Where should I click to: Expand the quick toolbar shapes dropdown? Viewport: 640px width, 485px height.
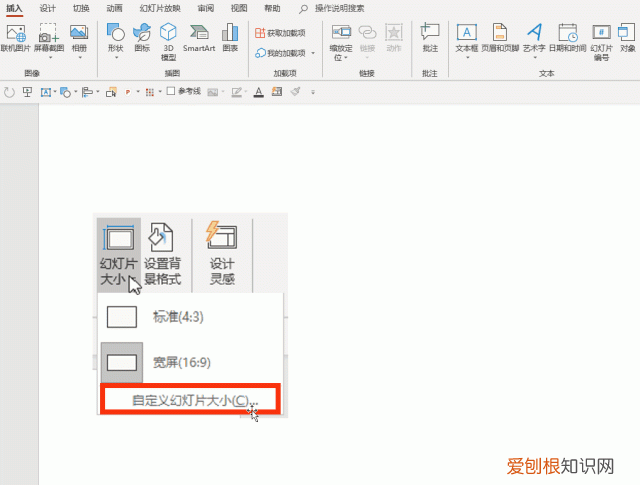coord(76,92)
